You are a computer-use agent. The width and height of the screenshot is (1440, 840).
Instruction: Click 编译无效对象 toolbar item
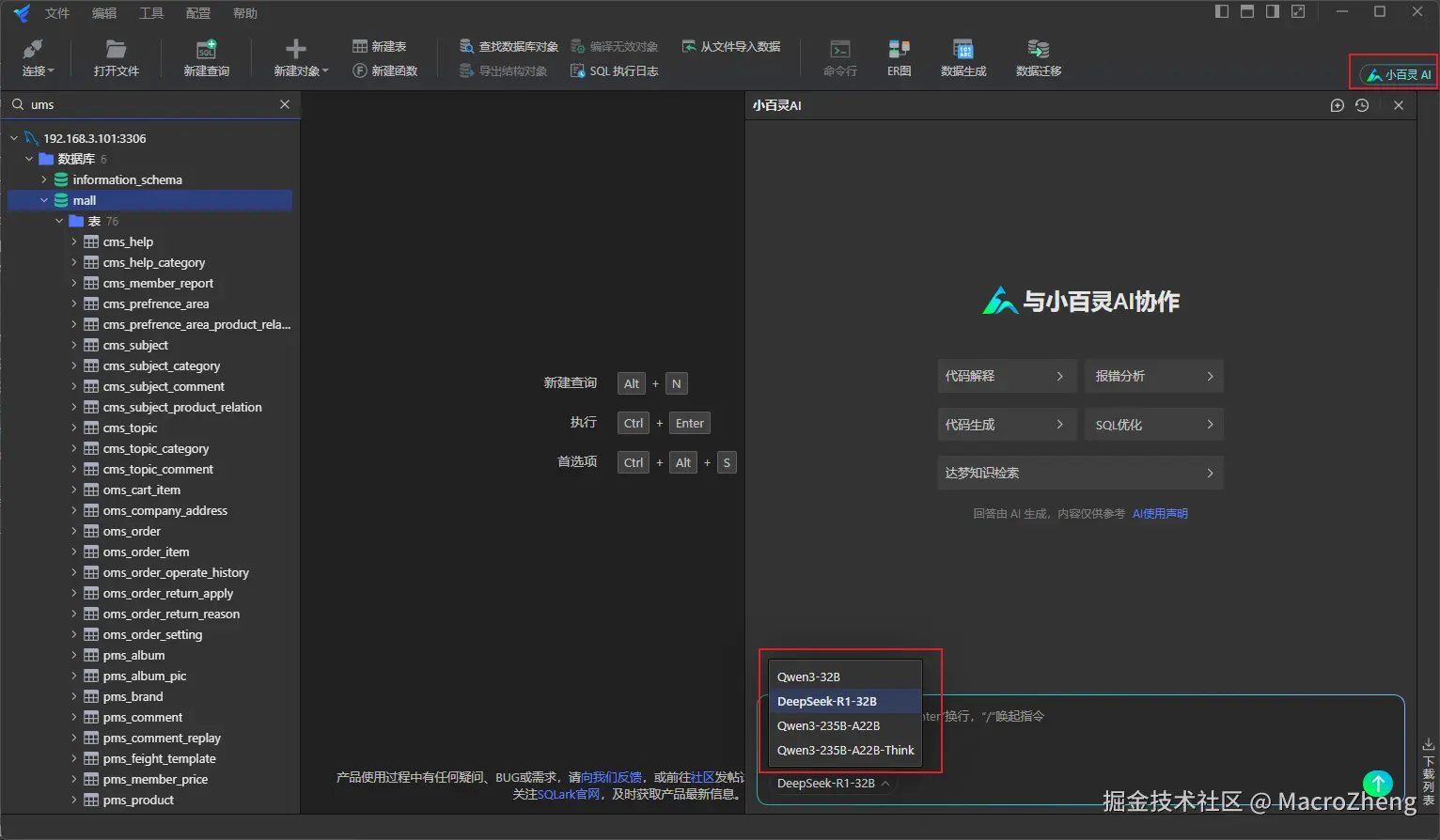pos(615,46)
